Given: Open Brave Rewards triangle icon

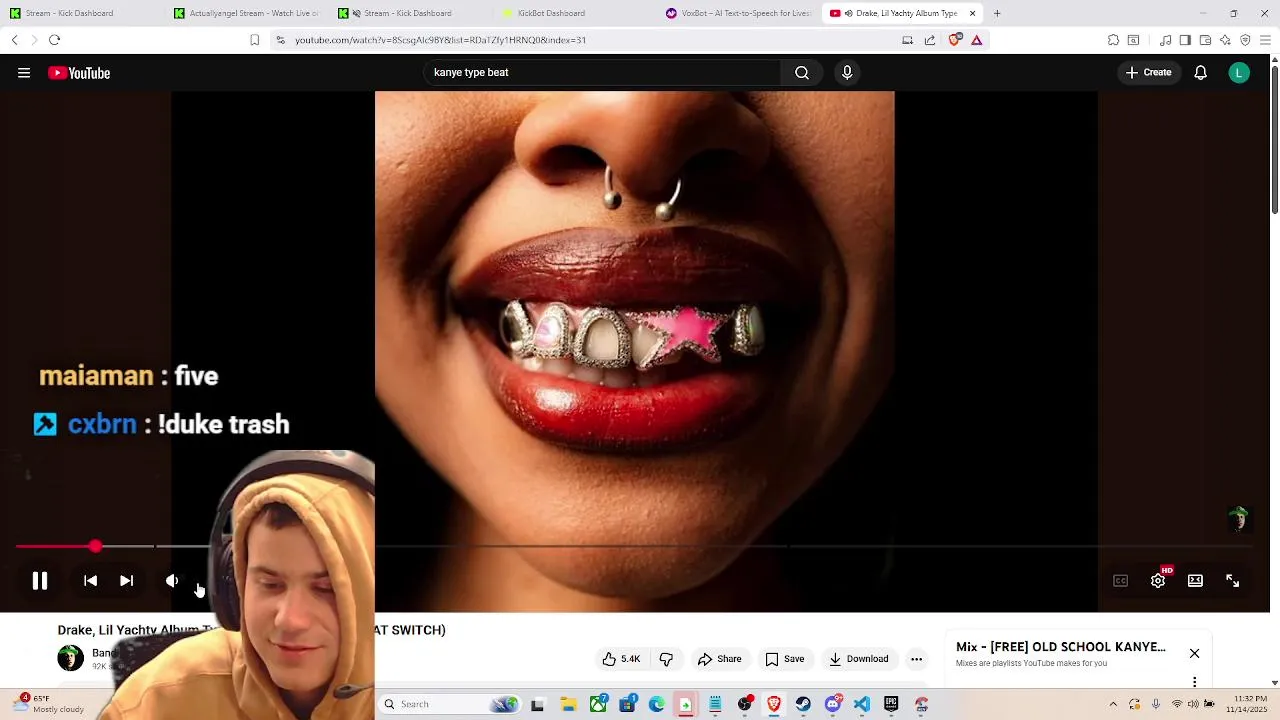Looking at the screenshot, I should [977, 40].
